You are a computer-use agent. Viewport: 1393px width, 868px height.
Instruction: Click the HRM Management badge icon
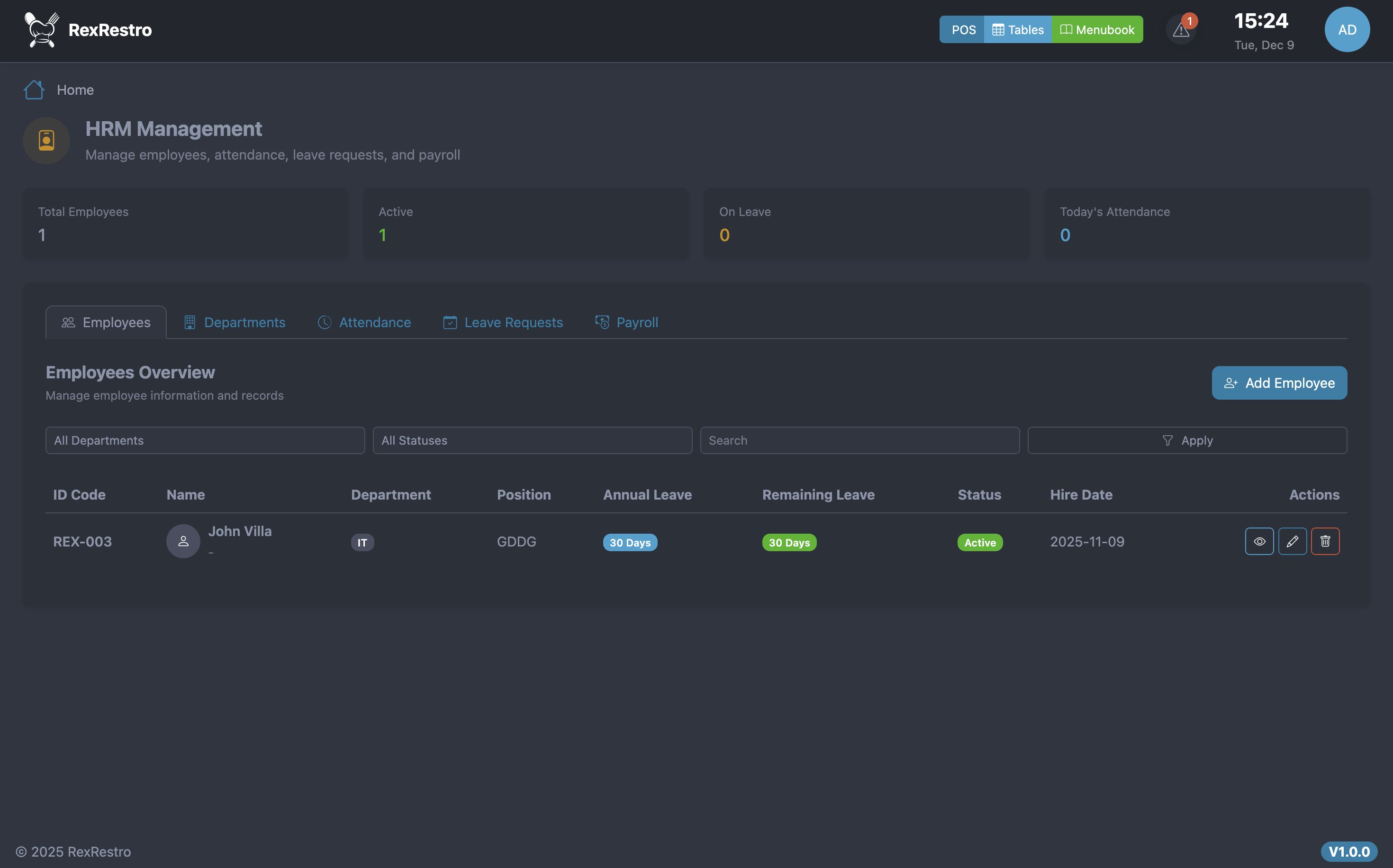(x=46, y=141)
